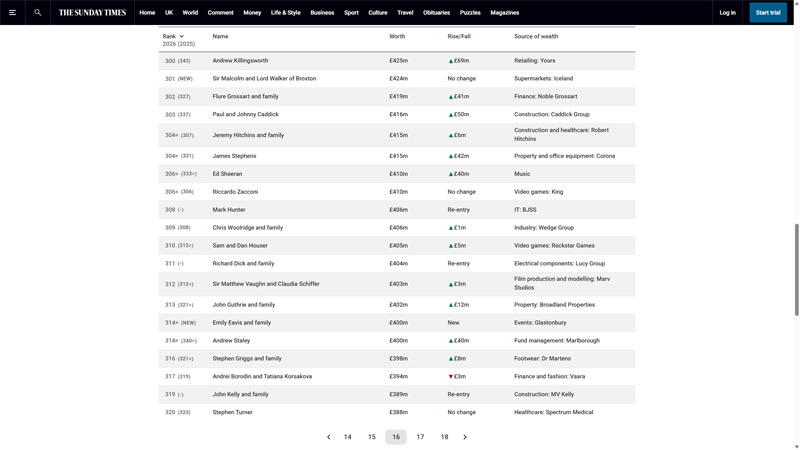The image size is (800, 450).
Task: Open the Travel section
Action: point(405,12)
